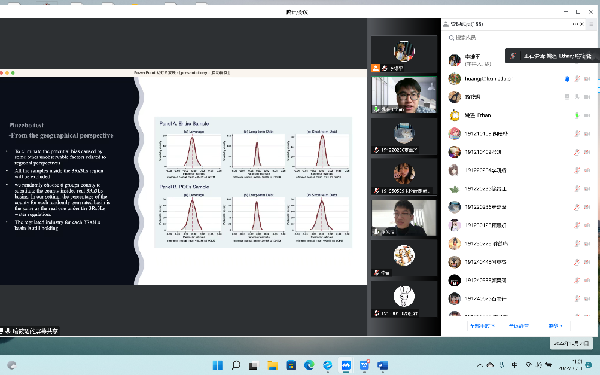Click the input method indicator in system tray

515,365
